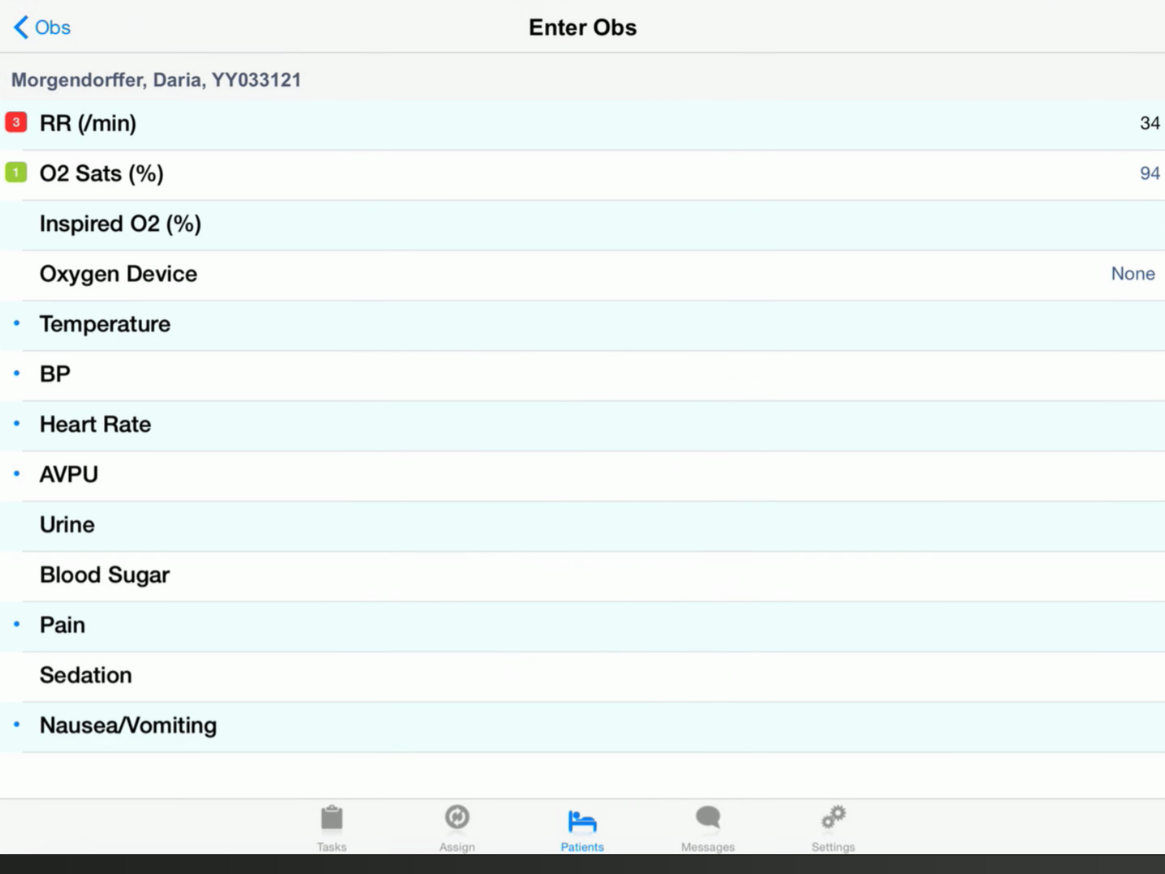Screen dimensions: 1165x874
Task: Tap the Temperature observation row
Action: tap(582, 324)
